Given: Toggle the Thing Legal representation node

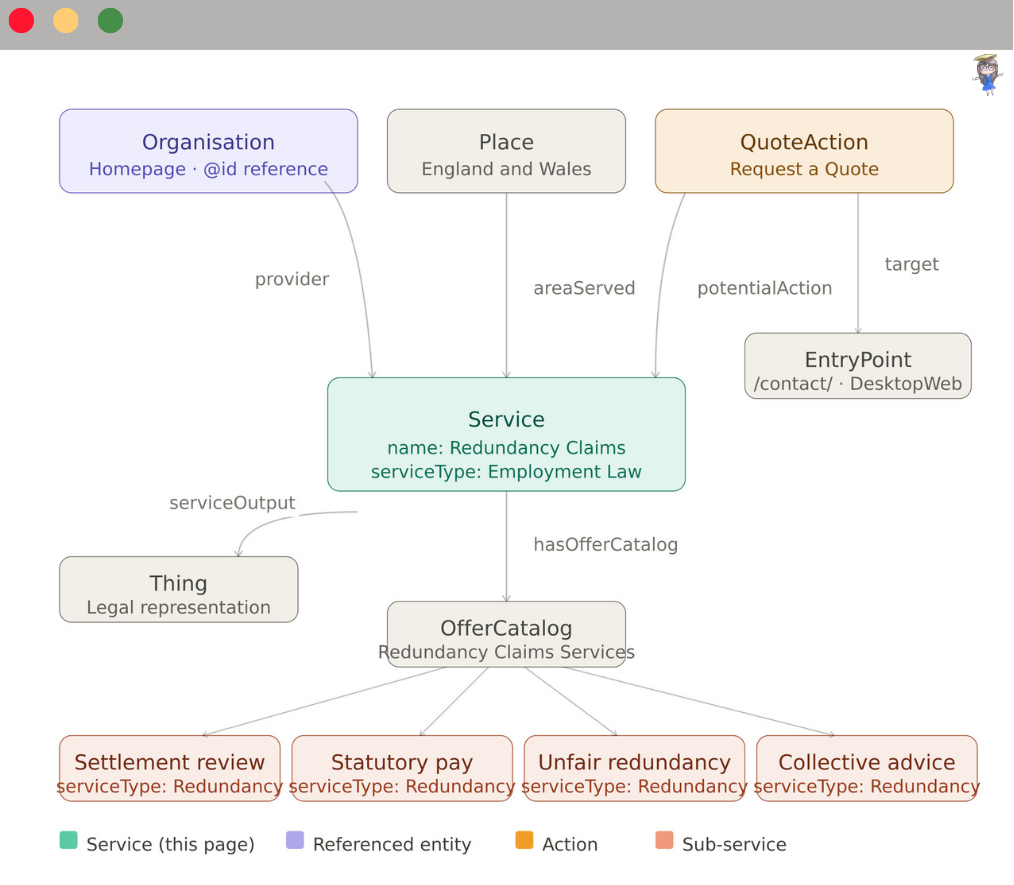Looking at the screenshot, I should click(178, 589).
